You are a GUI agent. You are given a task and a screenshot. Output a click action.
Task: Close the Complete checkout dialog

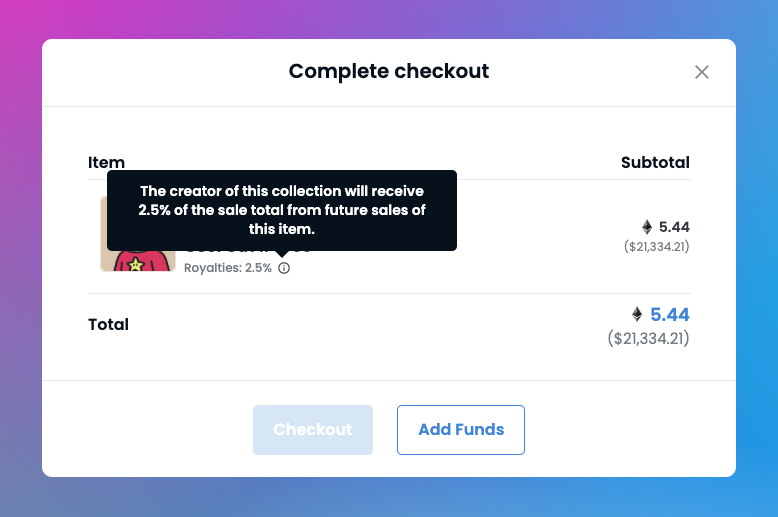[702, 72]
